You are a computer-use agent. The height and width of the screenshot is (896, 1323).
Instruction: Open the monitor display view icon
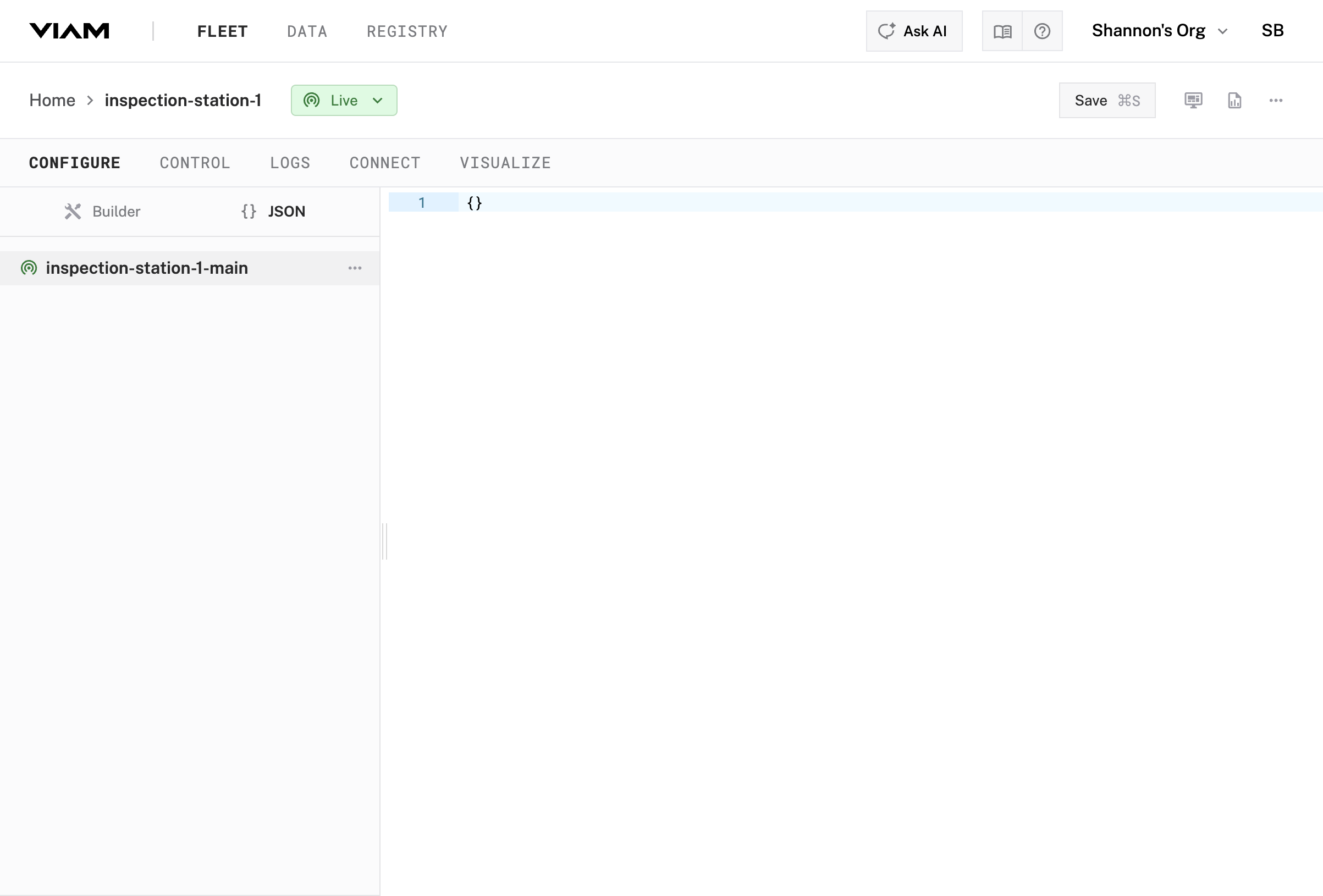coord(1193,100)
